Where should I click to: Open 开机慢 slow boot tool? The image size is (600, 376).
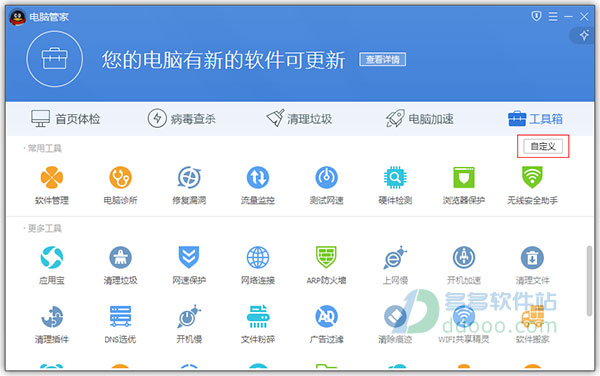click(189, 324)
